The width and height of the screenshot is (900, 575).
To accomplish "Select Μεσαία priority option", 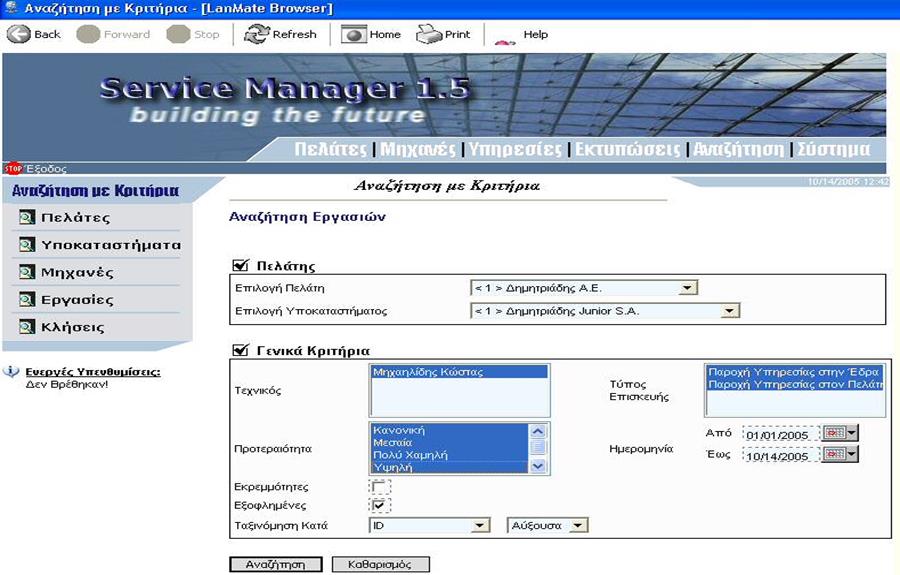I will click(x=449, y=442).
